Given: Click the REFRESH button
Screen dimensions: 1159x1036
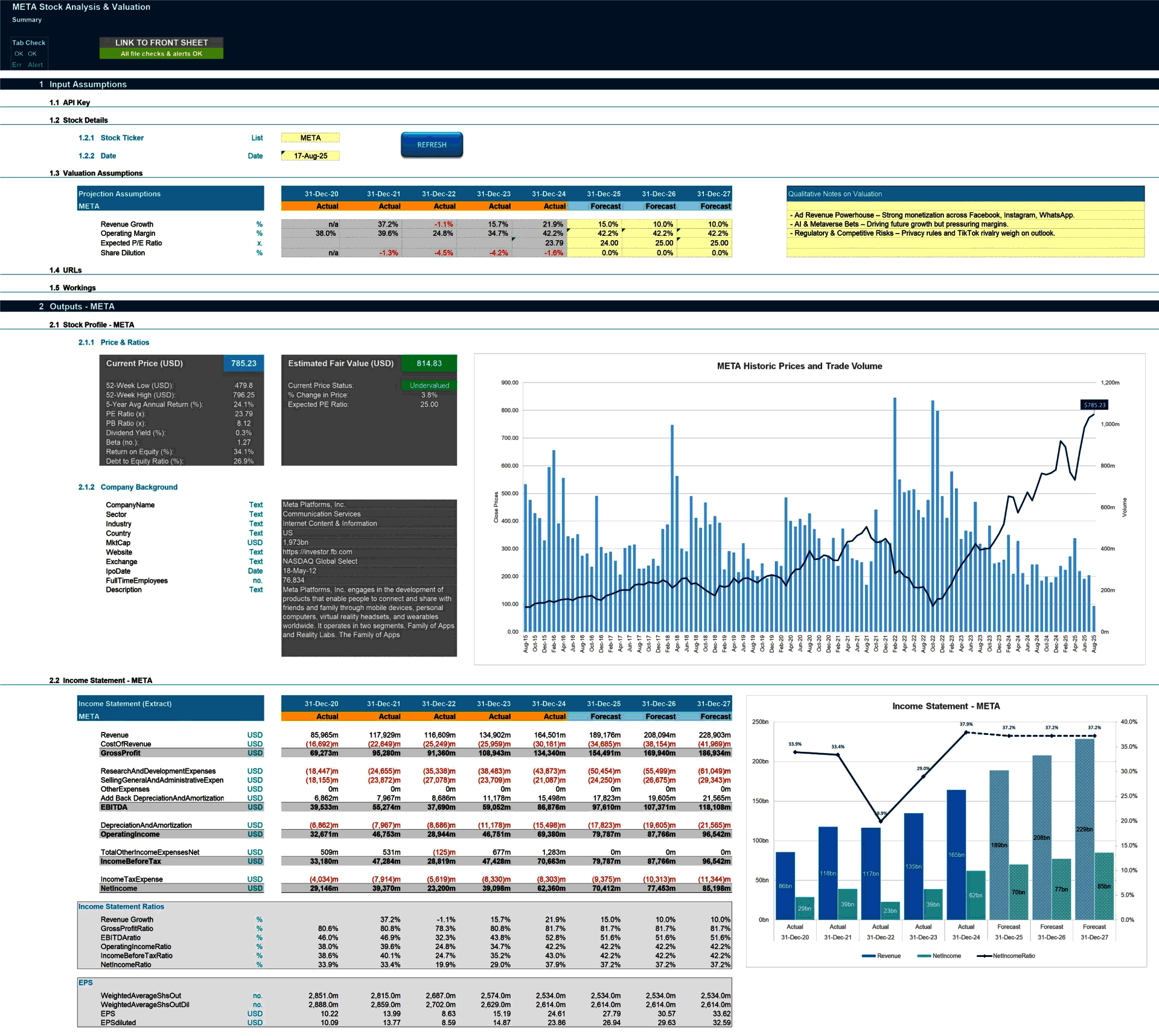Looking at the screenshot, I should tap(432, 145).
